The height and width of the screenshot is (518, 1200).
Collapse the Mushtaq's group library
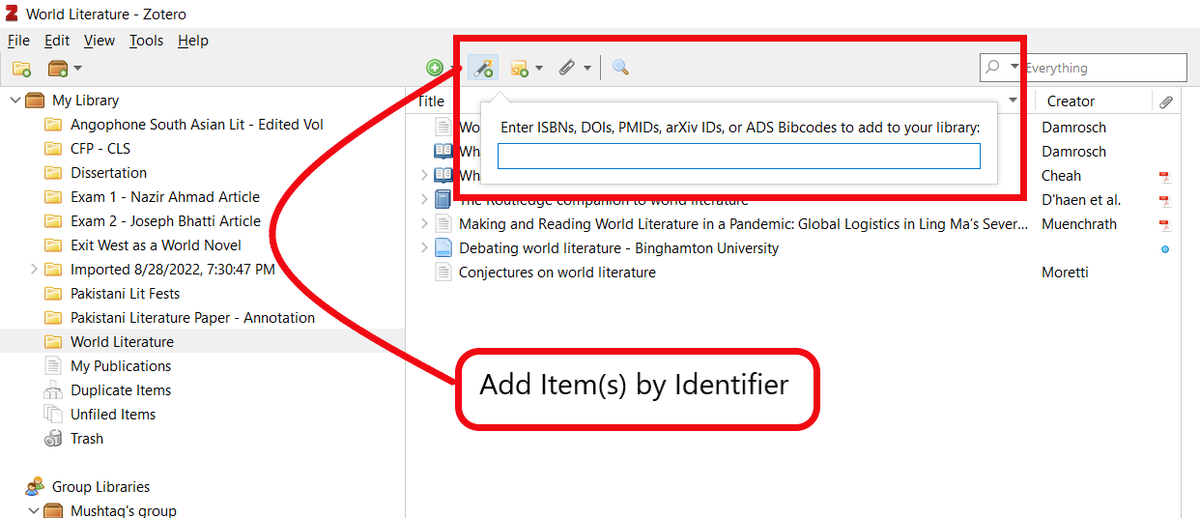pyautogui.click(x=34, y=511)
